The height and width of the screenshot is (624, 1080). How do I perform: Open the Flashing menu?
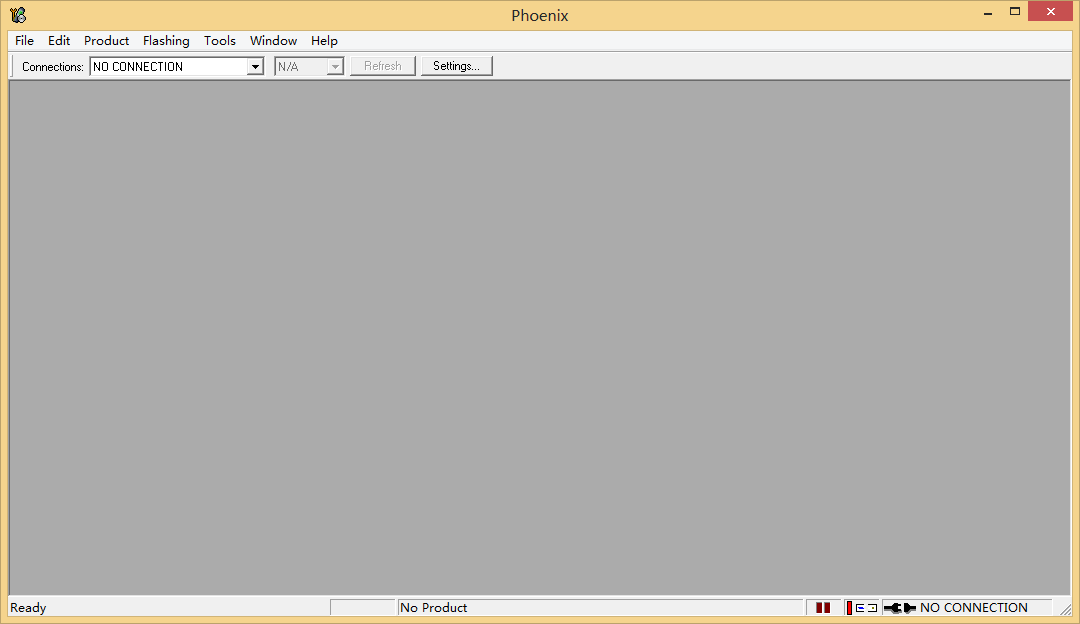coord(166,41)
